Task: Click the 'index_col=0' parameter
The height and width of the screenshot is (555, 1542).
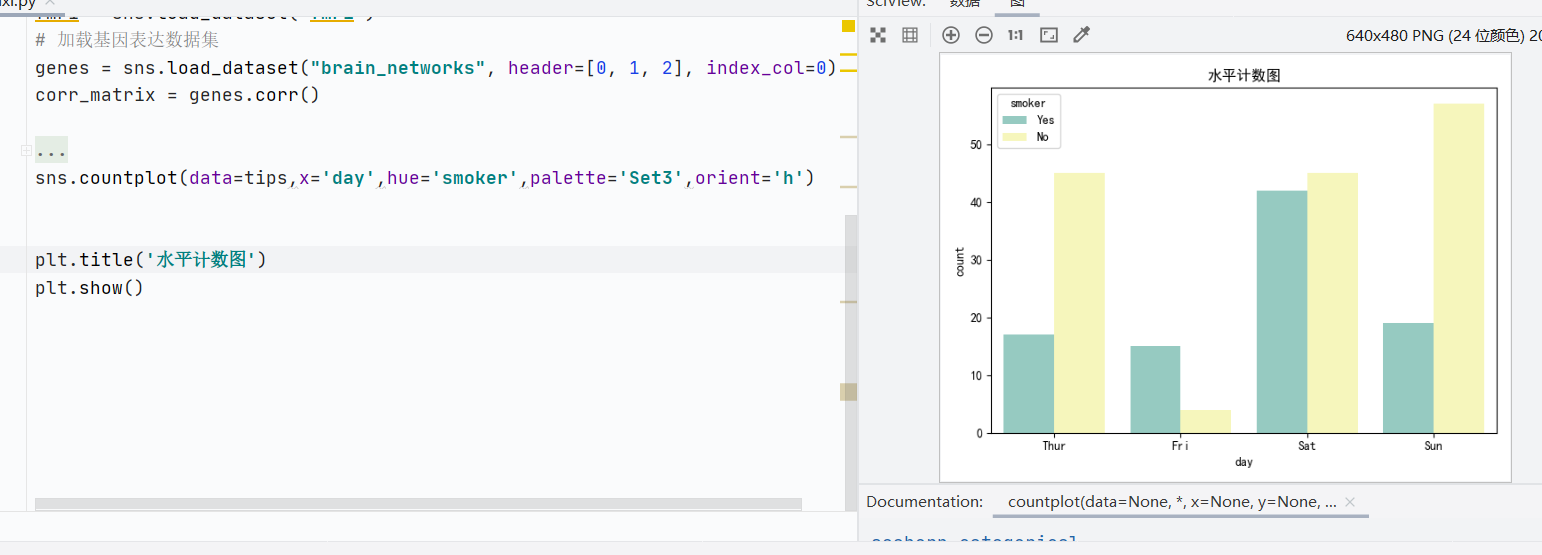Action: point(766,69)
